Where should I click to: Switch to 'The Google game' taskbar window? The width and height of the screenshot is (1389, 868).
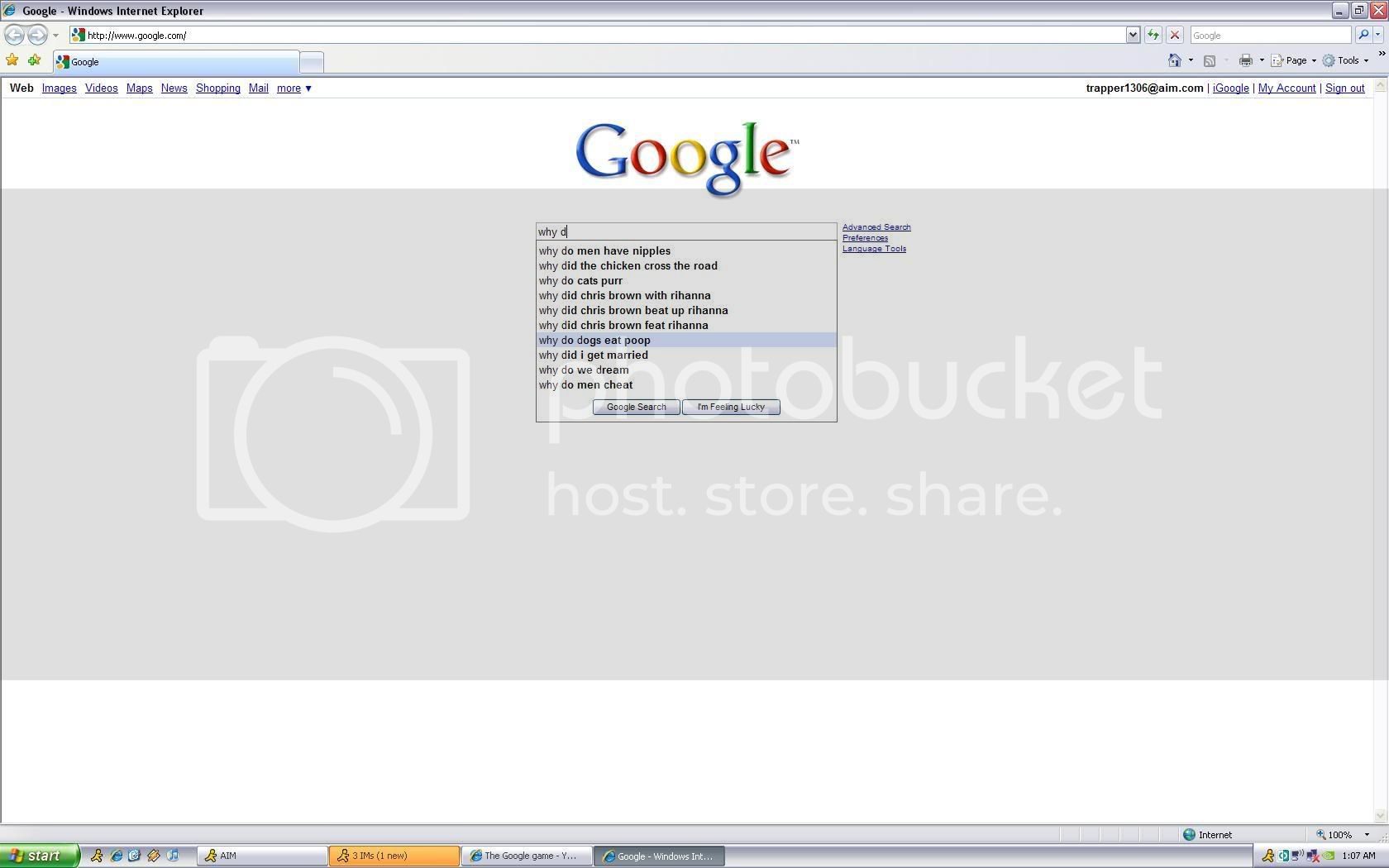tap(527, 856)
